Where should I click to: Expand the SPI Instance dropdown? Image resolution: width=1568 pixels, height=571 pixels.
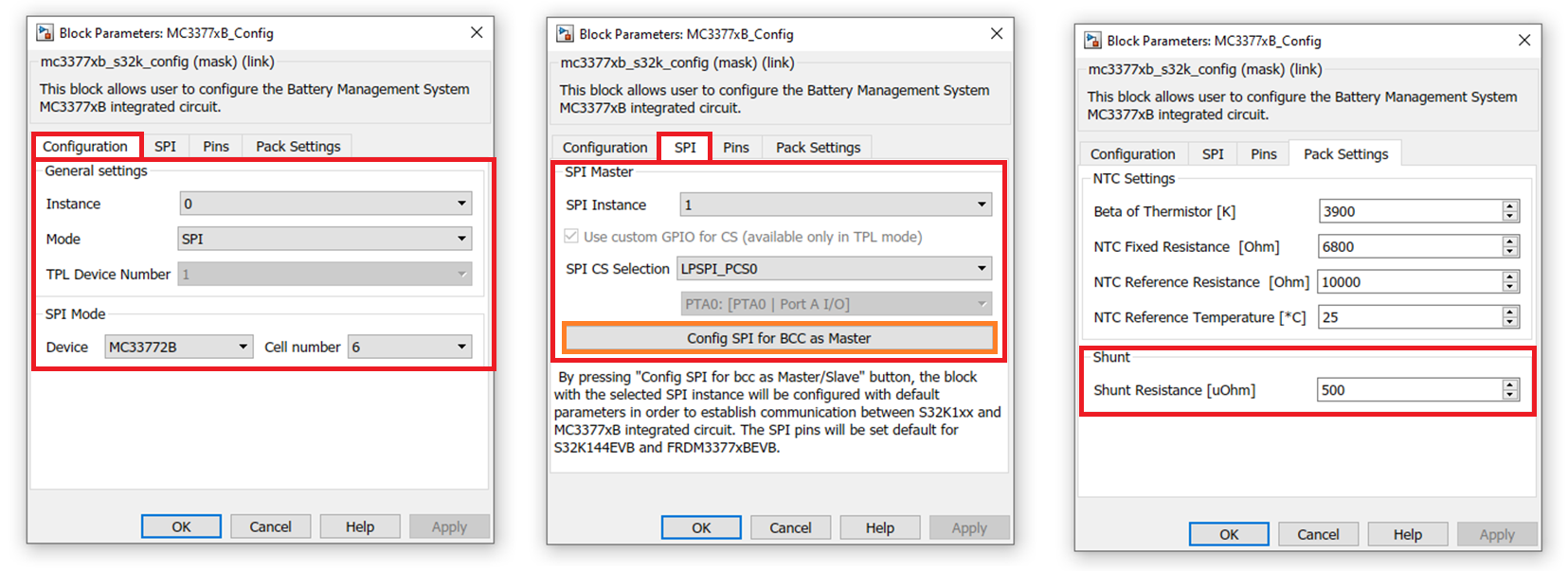[x=836, y=205]
